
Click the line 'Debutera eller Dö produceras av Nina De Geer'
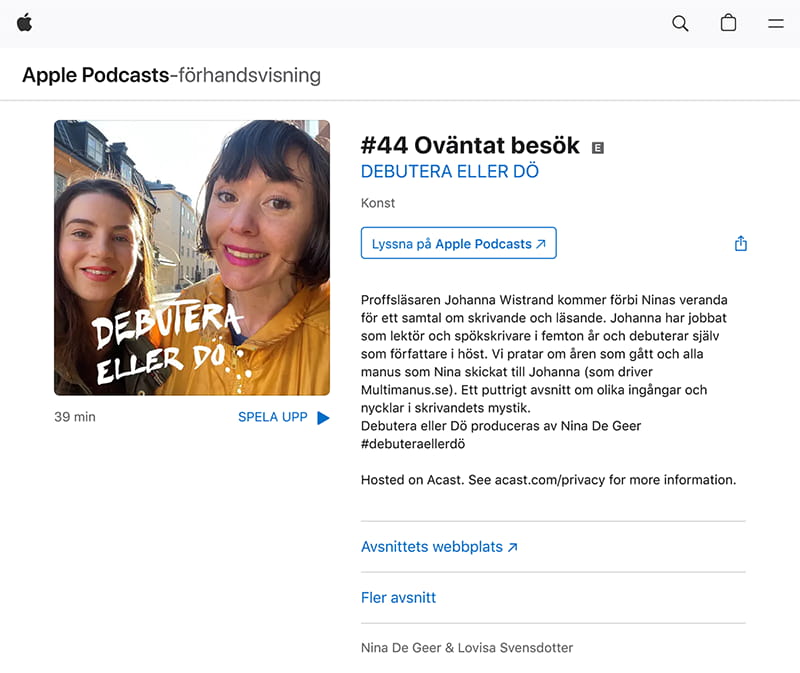tap(501, 426)
